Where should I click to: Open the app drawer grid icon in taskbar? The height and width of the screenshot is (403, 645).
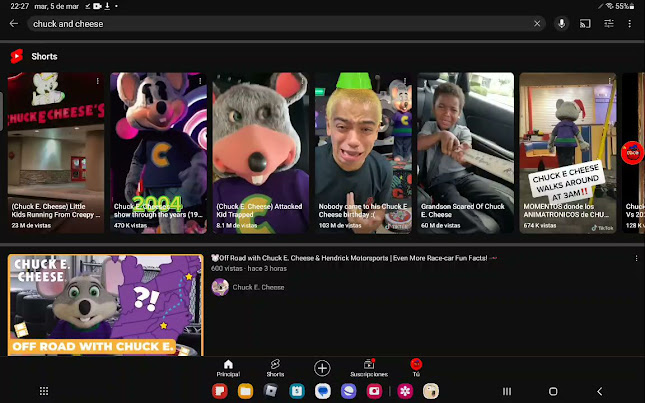[x=44, y=391]
